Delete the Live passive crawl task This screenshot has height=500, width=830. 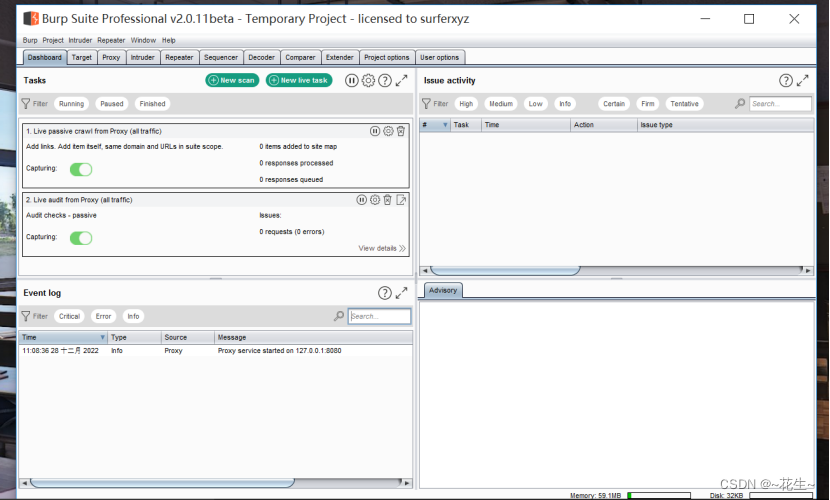click(401, 131)
